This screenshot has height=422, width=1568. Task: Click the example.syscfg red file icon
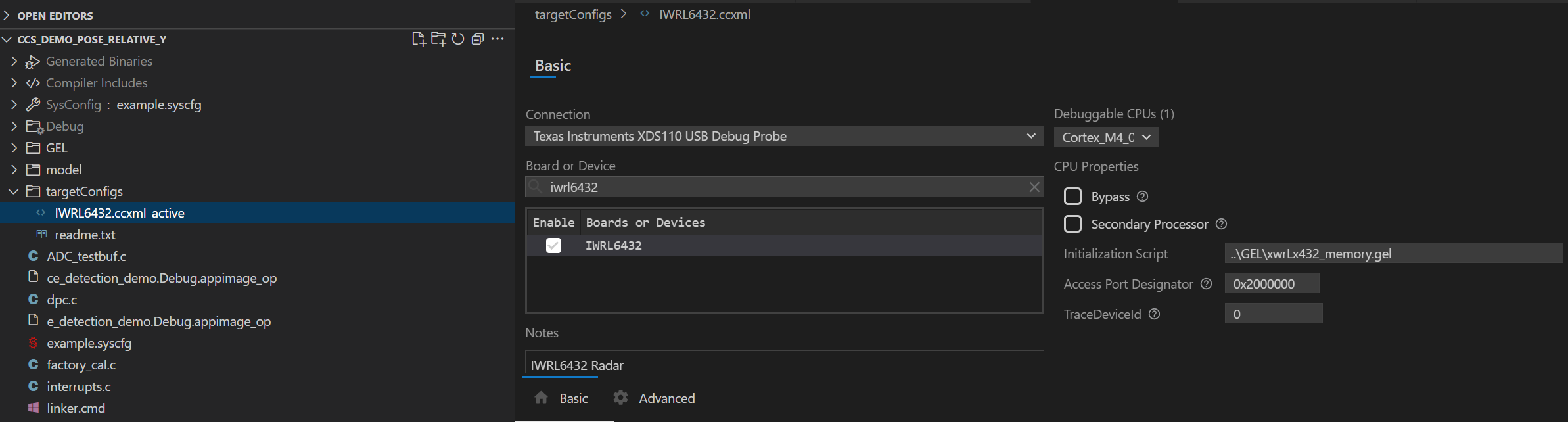[34, 342]
